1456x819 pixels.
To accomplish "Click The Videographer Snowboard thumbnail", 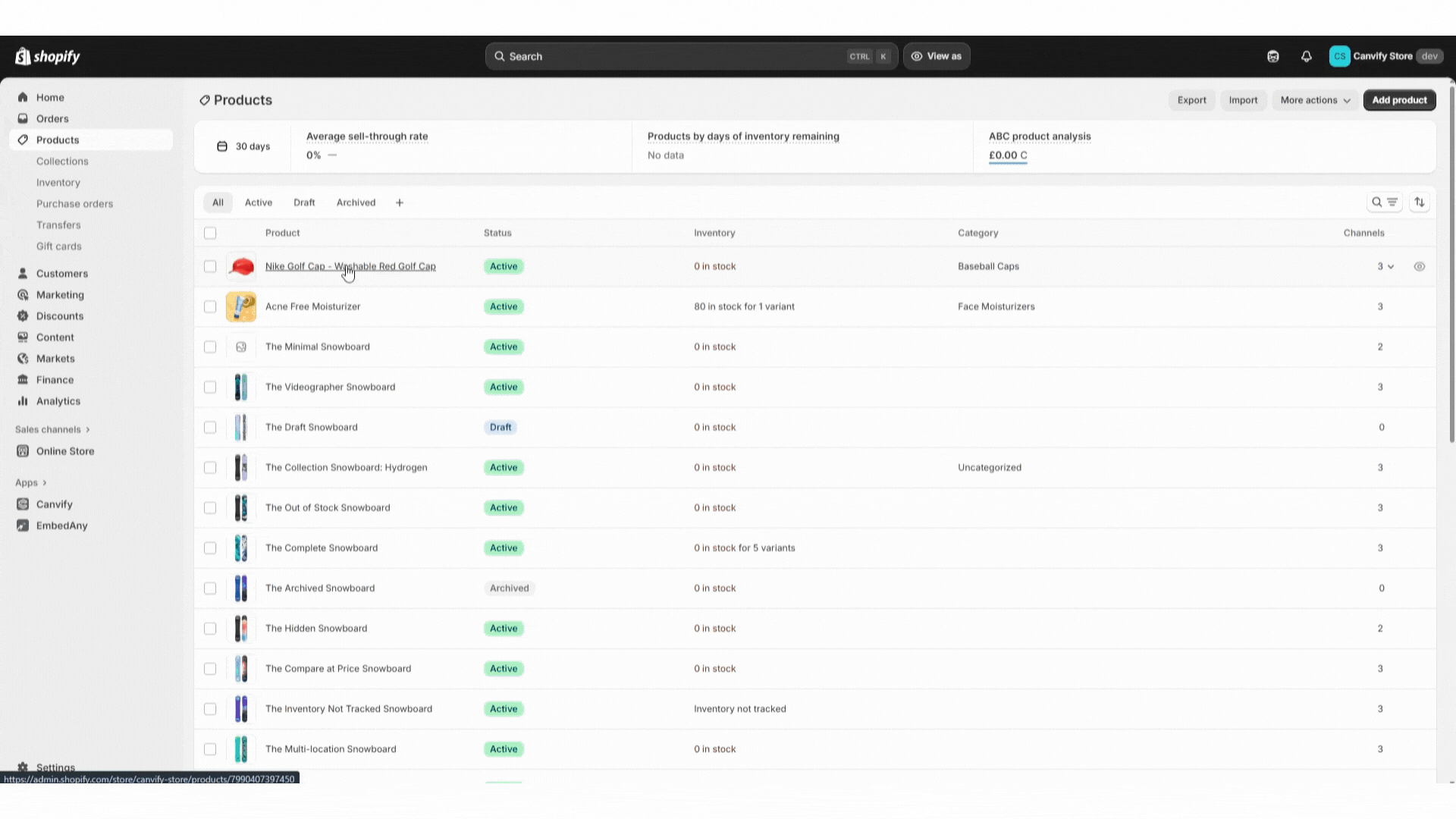I will (x=241, y=387).
